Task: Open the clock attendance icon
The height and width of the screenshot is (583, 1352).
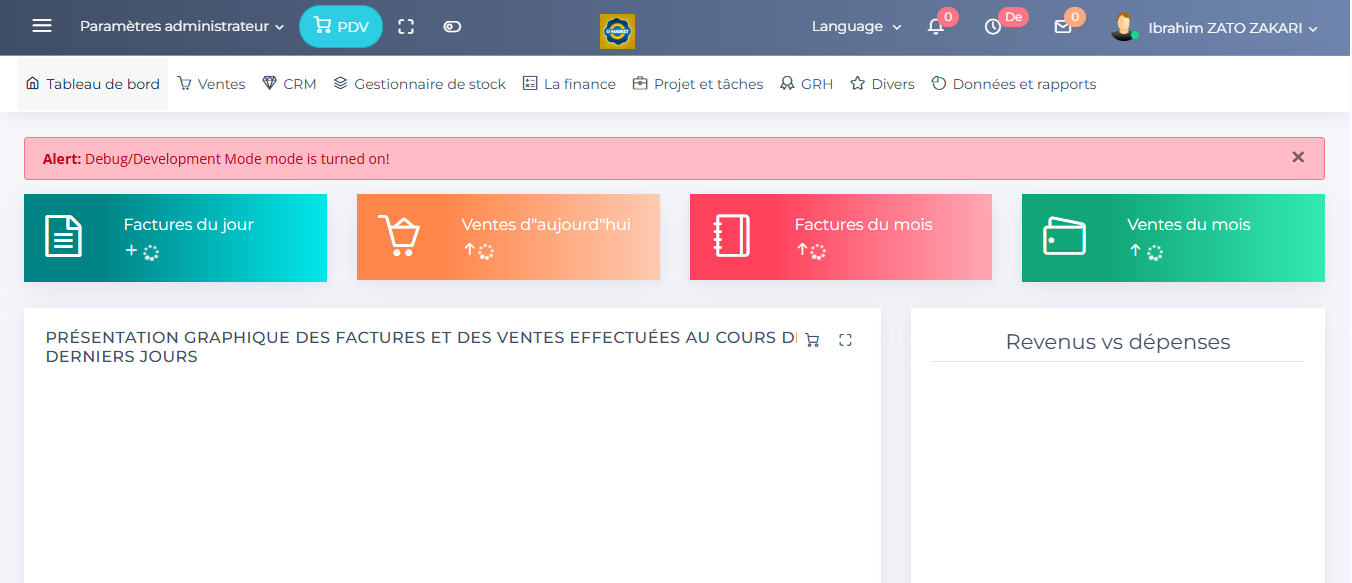Action: (993, 27)
